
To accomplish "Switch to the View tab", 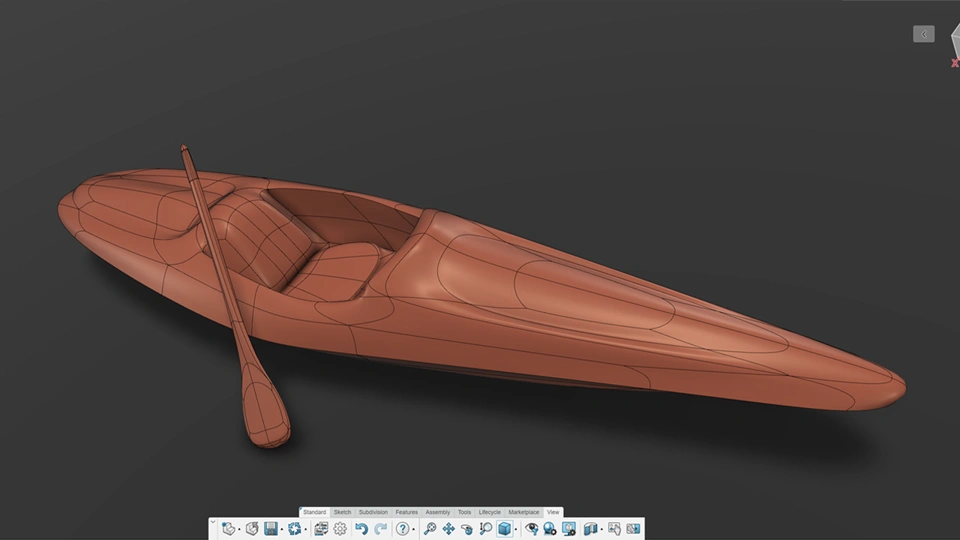I will pos(553,512).
